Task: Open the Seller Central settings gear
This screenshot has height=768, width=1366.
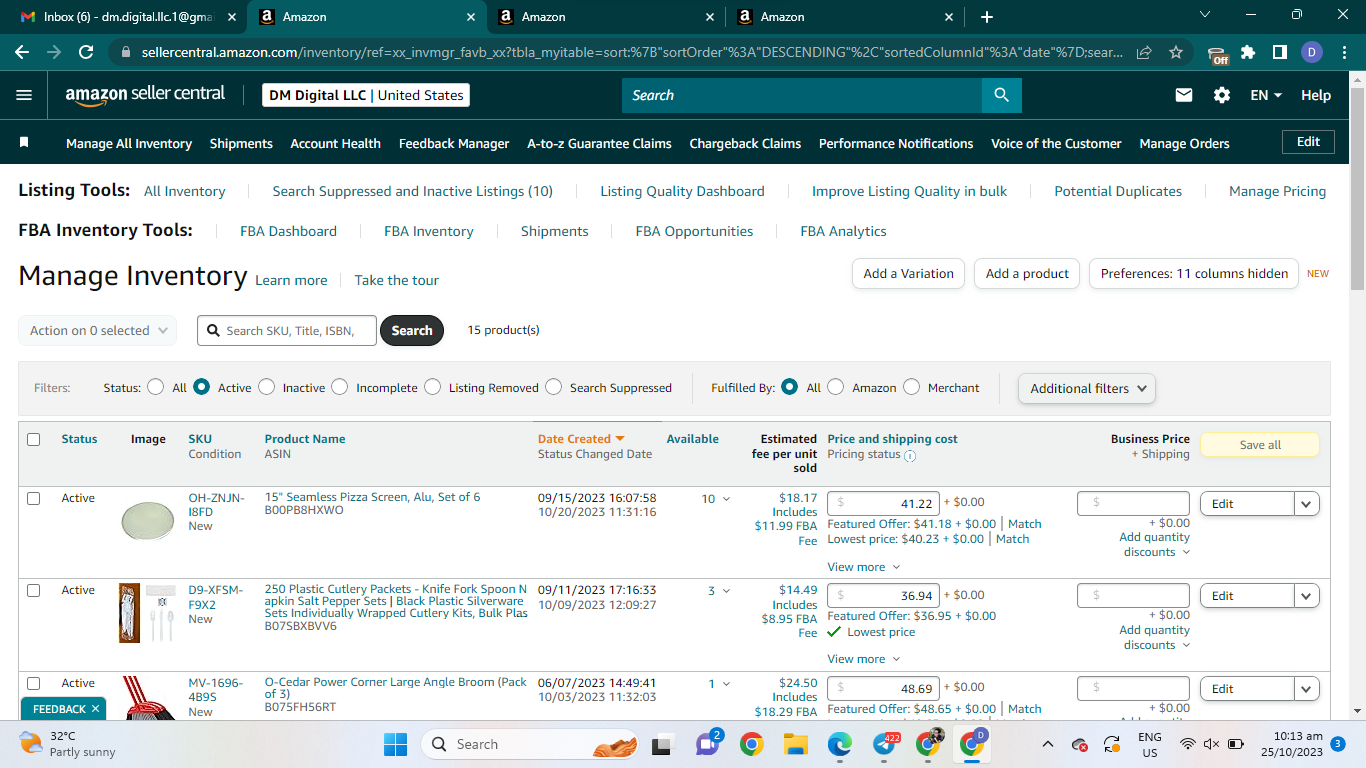Action: pyautogui.click(x=1222, y=95)
